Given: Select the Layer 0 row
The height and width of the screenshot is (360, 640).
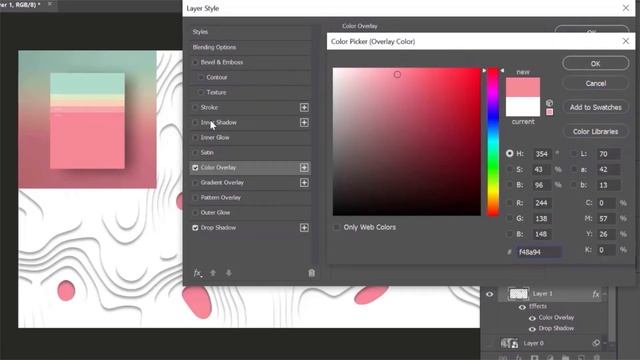Looking at the screenshot, I should (545, 343).
